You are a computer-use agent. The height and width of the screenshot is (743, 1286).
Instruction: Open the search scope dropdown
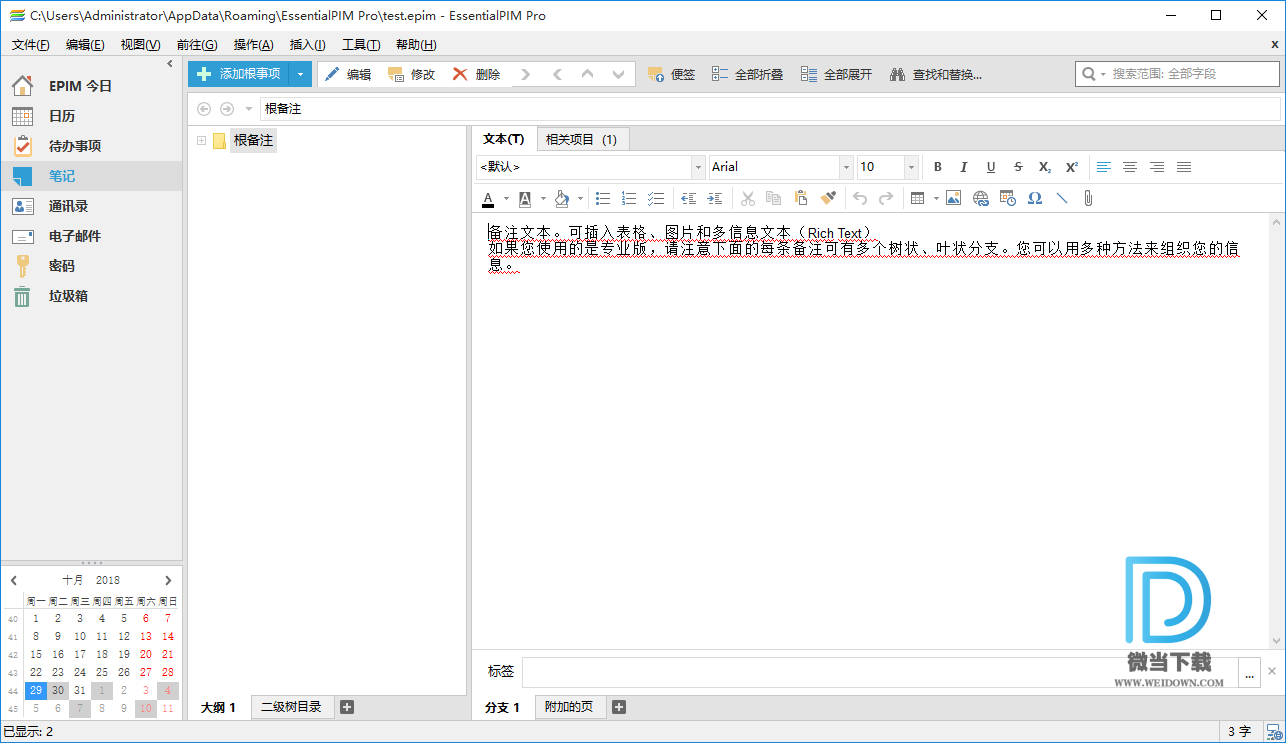(x=1104, y=74)
